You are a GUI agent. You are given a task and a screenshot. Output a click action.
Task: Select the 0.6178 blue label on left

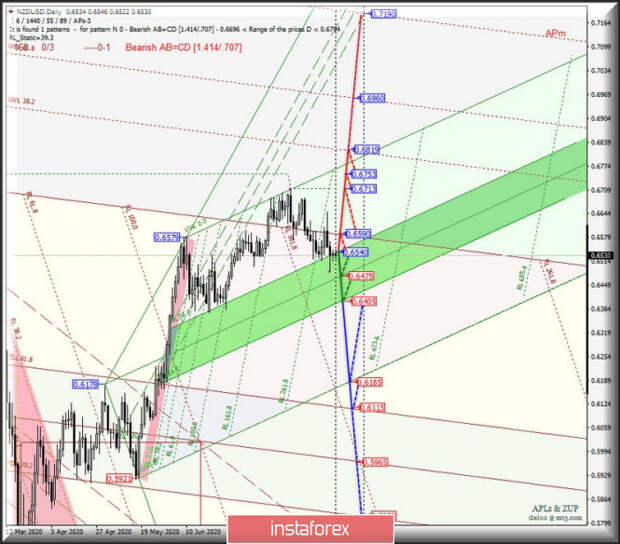[85, 384]
